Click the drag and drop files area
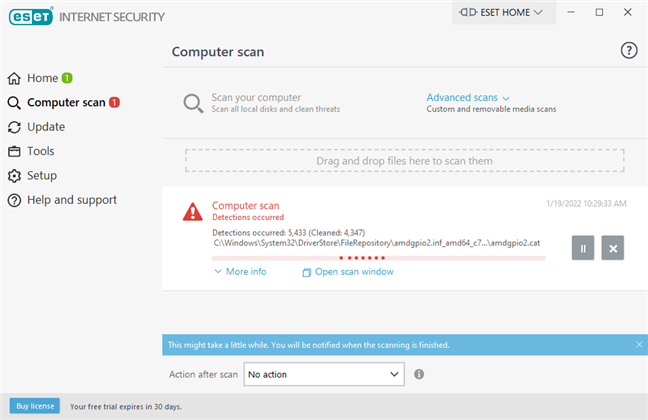 coord(405,160)
